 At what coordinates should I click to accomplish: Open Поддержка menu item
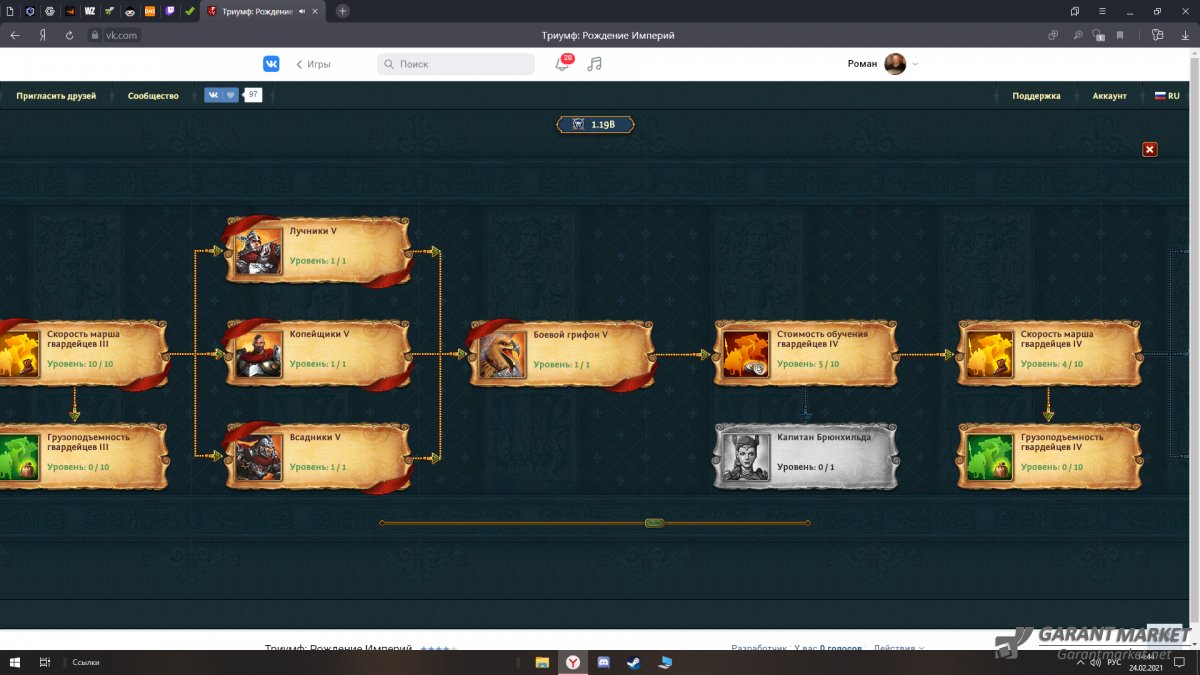[x=1036, y=96]
